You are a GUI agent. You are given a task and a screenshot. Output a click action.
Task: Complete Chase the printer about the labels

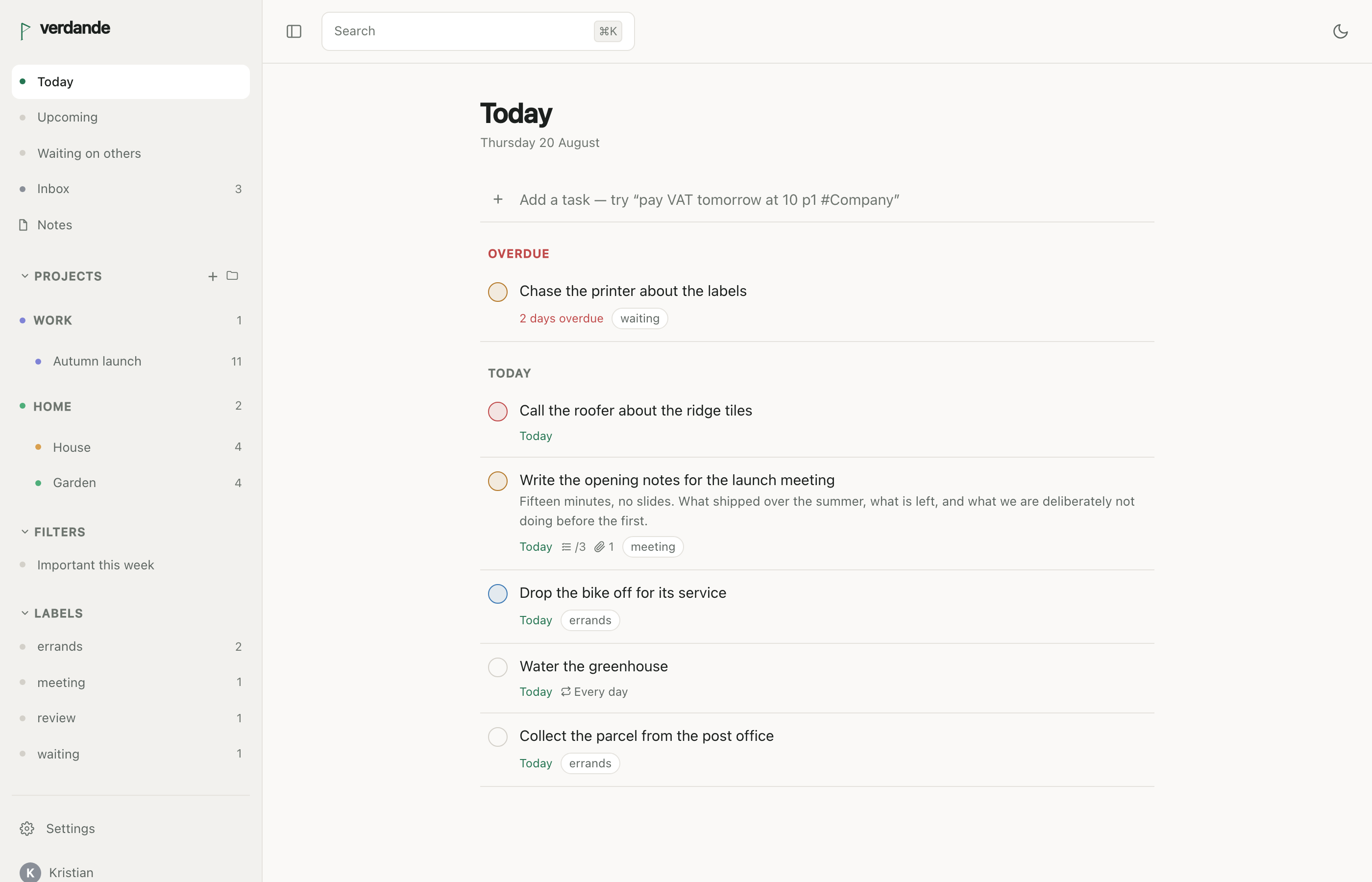pyautogui.click(x=498, y=292)
